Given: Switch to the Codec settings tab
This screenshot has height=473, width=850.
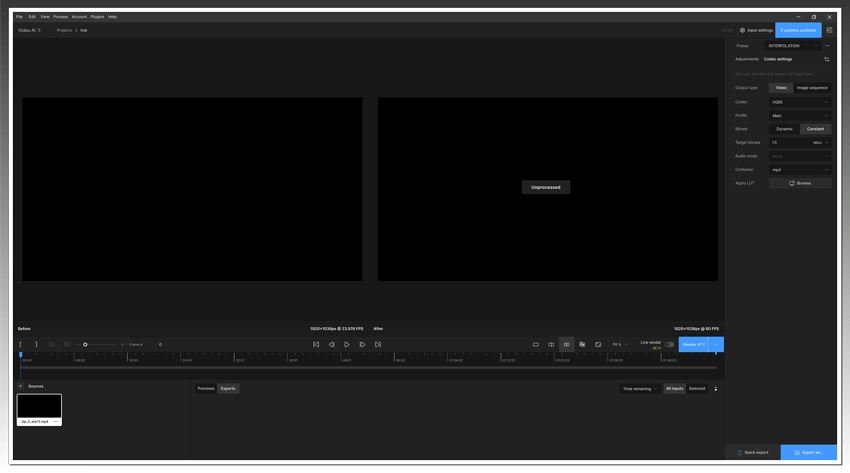Looking at the screenshot, I should tap(778, 59).
